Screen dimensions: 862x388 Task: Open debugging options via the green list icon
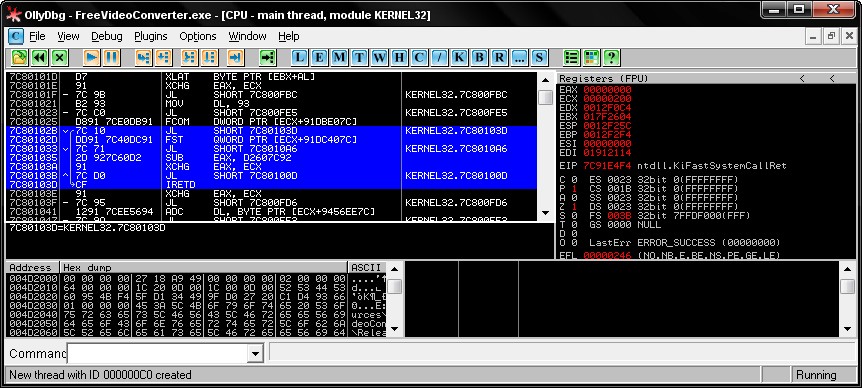pos(572,57)
